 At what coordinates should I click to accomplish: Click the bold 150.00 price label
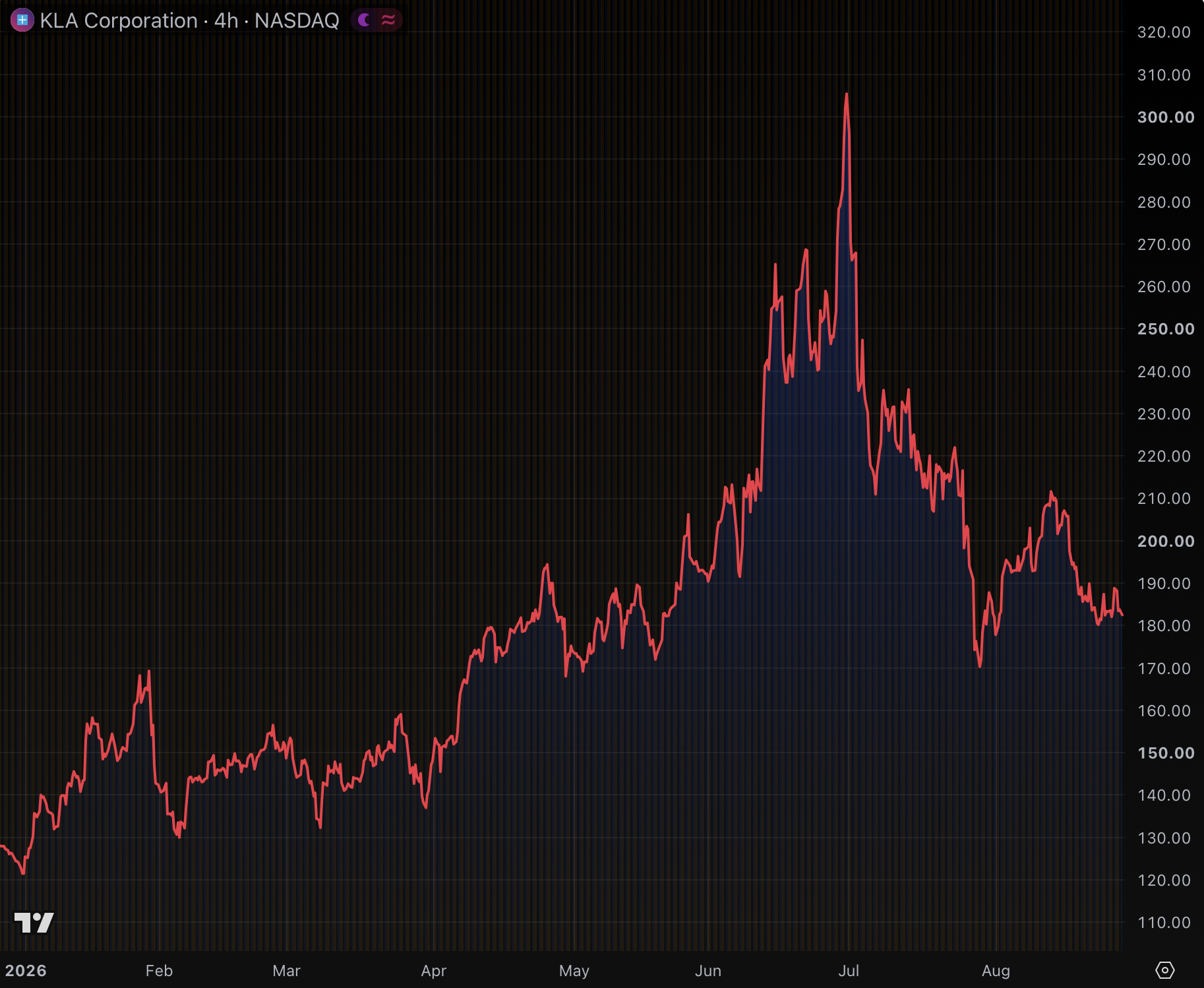(x=1165, y=753)
